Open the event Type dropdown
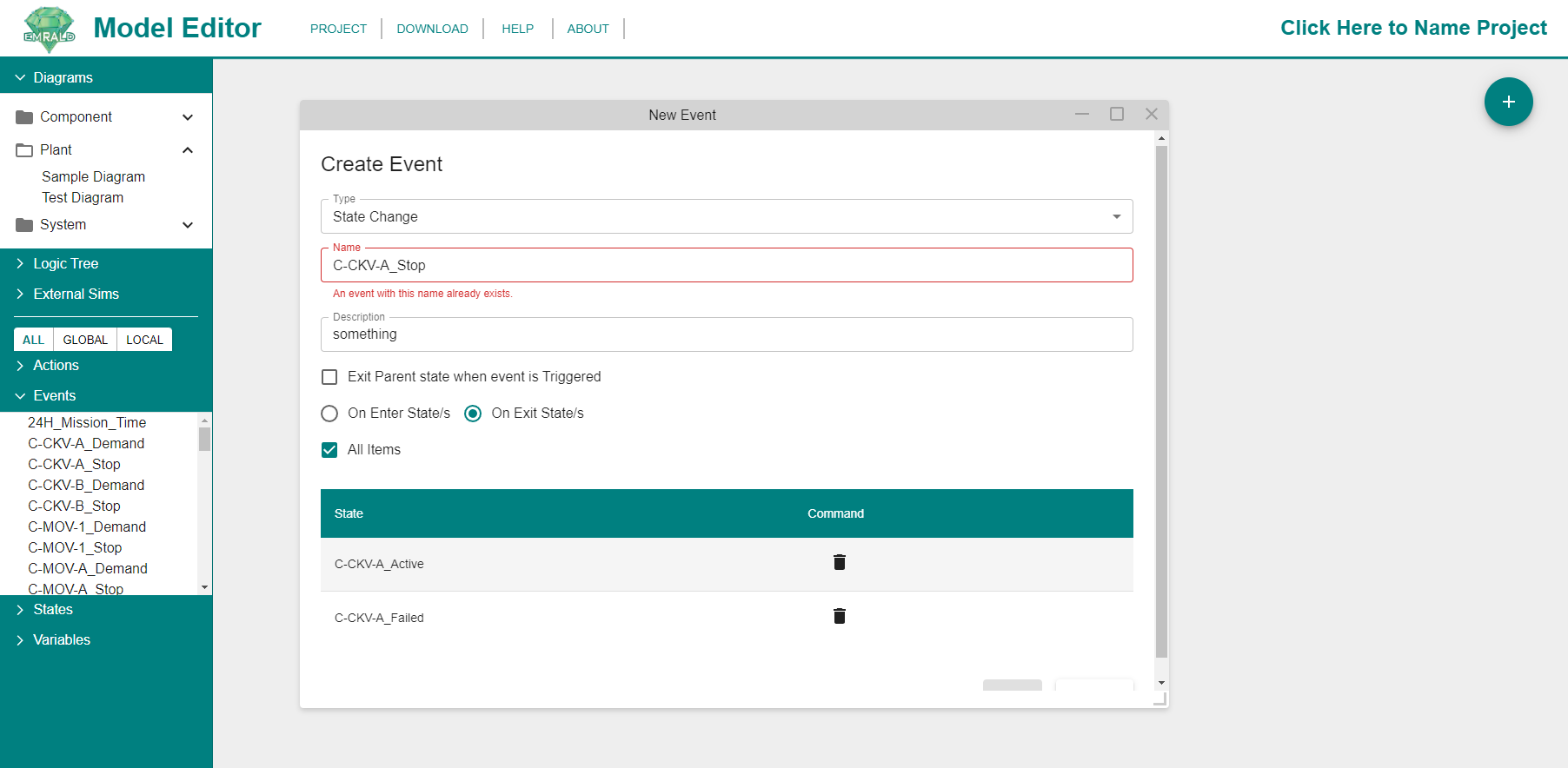Image resolution: width=1568 pixels, height=768 pixels. 726,217
